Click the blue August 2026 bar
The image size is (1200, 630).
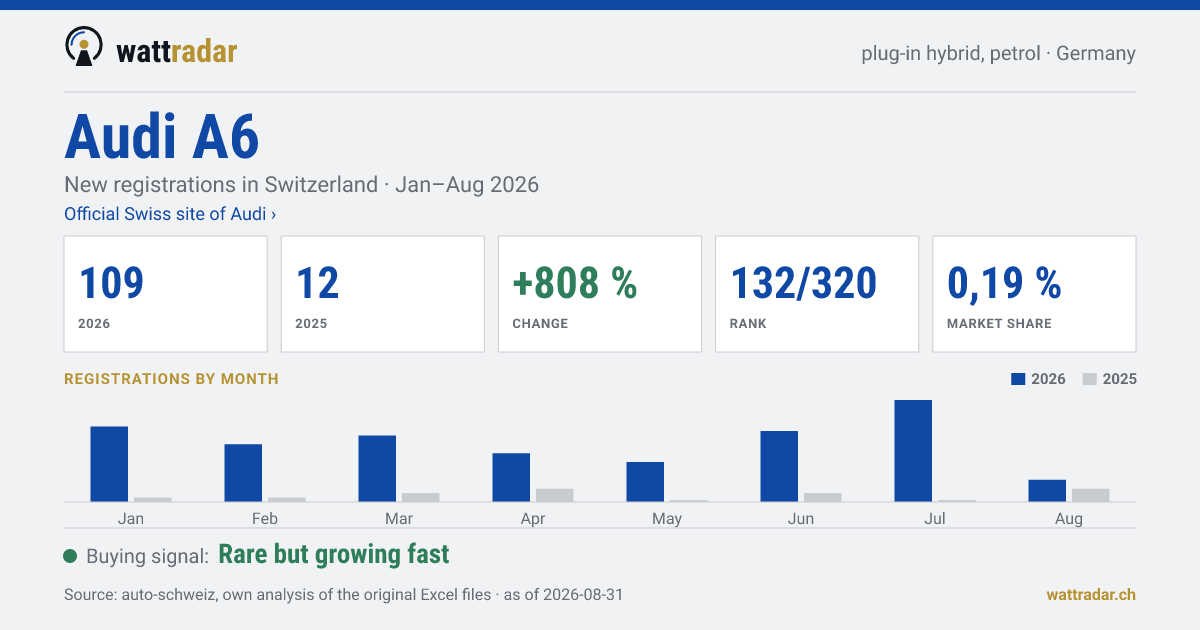click(x=1047, y=491)
